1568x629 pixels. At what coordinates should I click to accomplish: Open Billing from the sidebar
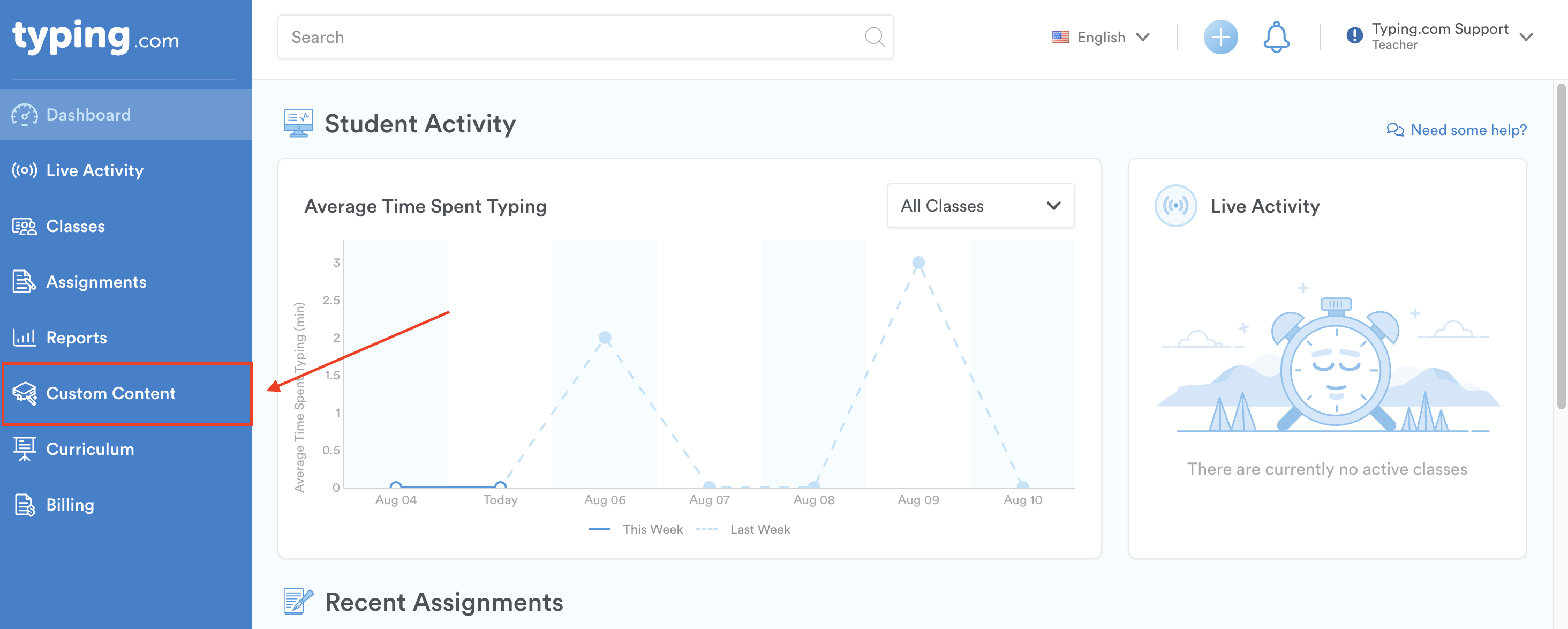[x=70, y=505]
